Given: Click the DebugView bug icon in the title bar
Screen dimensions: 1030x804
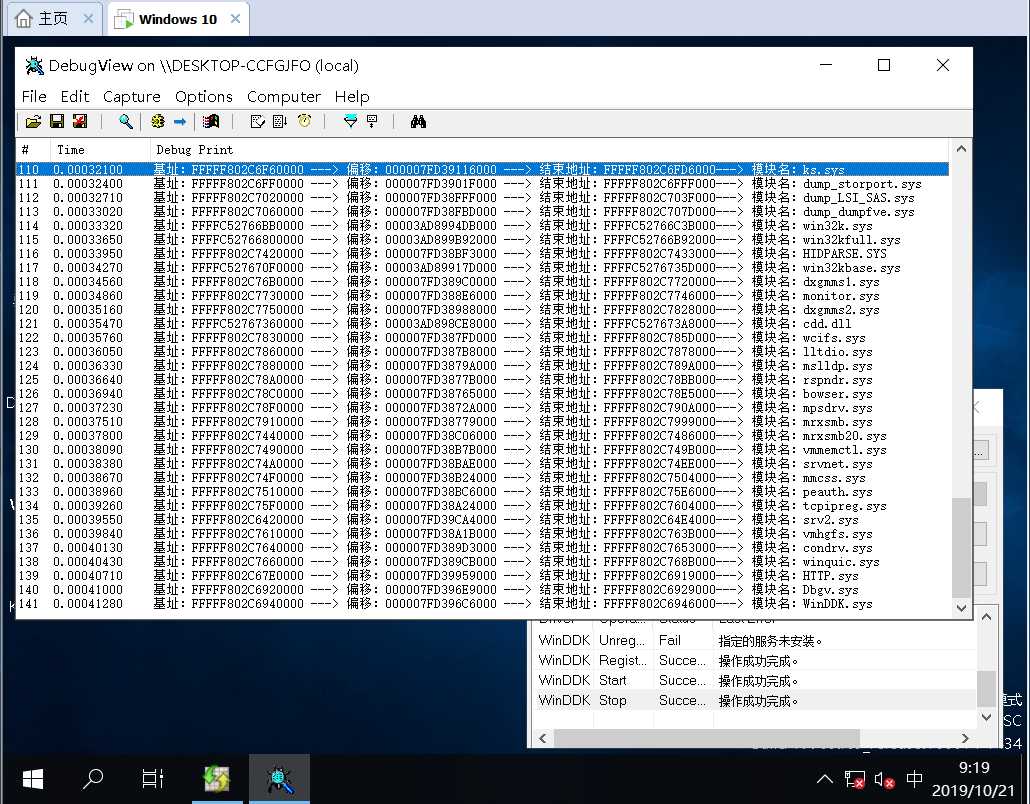Looking at the screenshot, I should 34,66.
